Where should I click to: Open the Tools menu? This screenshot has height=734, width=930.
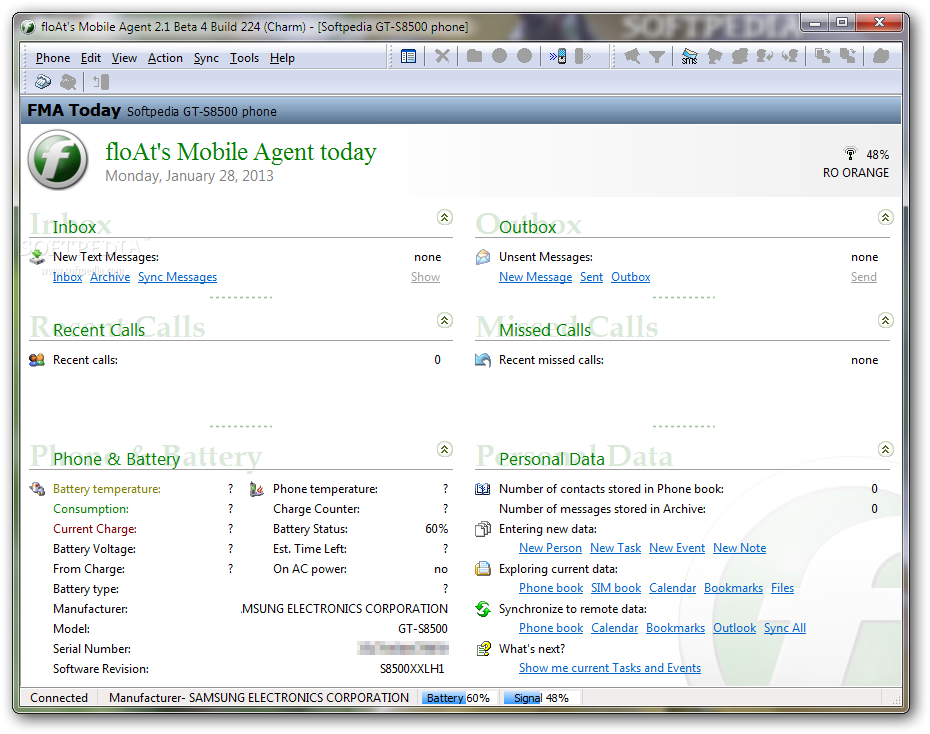click(x=244, y=58)
